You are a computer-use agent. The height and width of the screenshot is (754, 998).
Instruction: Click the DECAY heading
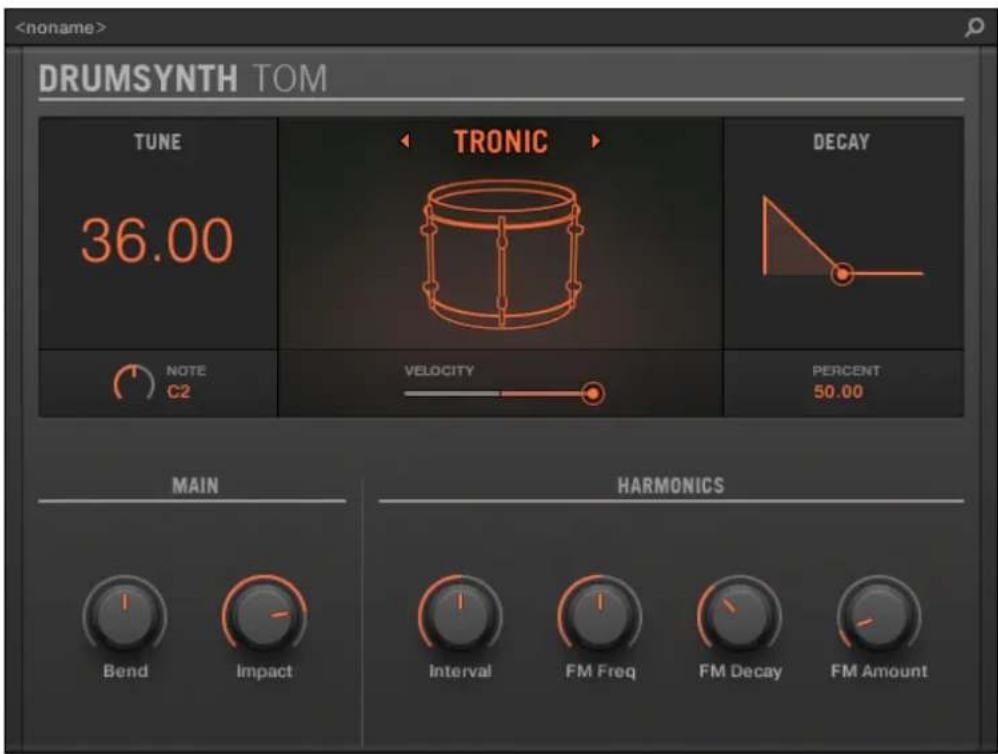(x=841, y=142)
